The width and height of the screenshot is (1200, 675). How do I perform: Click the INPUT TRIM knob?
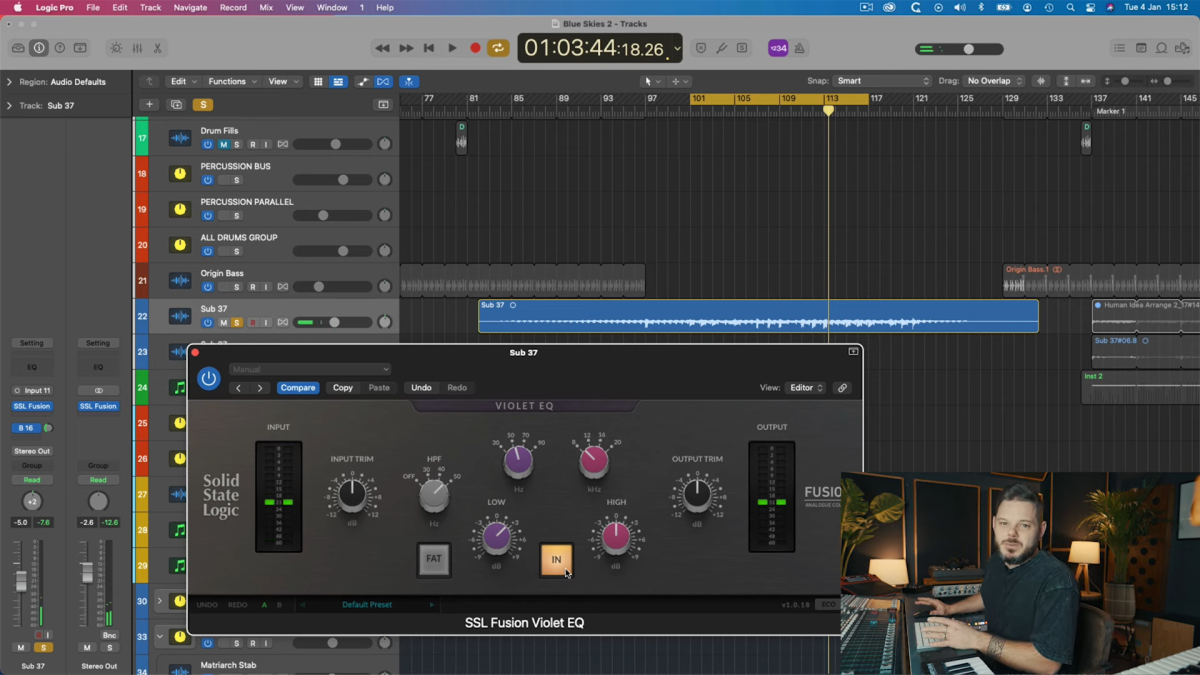352,493
